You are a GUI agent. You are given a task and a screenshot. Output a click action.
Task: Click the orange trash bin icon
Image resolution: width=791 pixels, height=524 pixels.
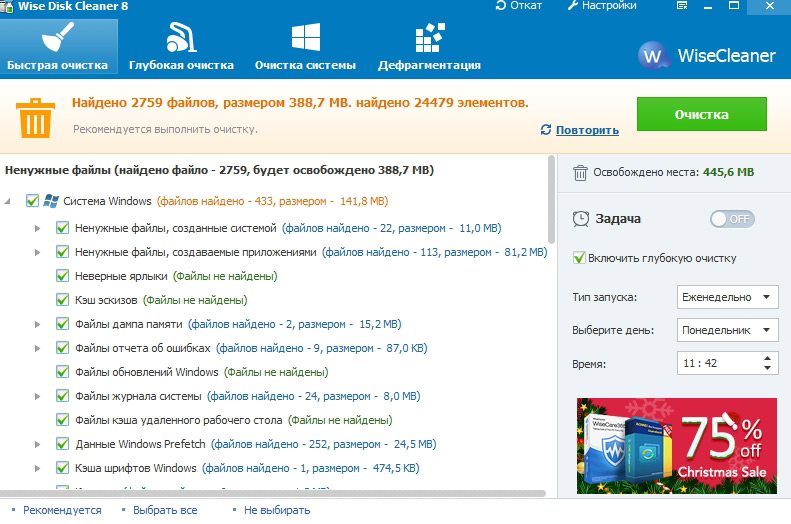tap(35, 118)
